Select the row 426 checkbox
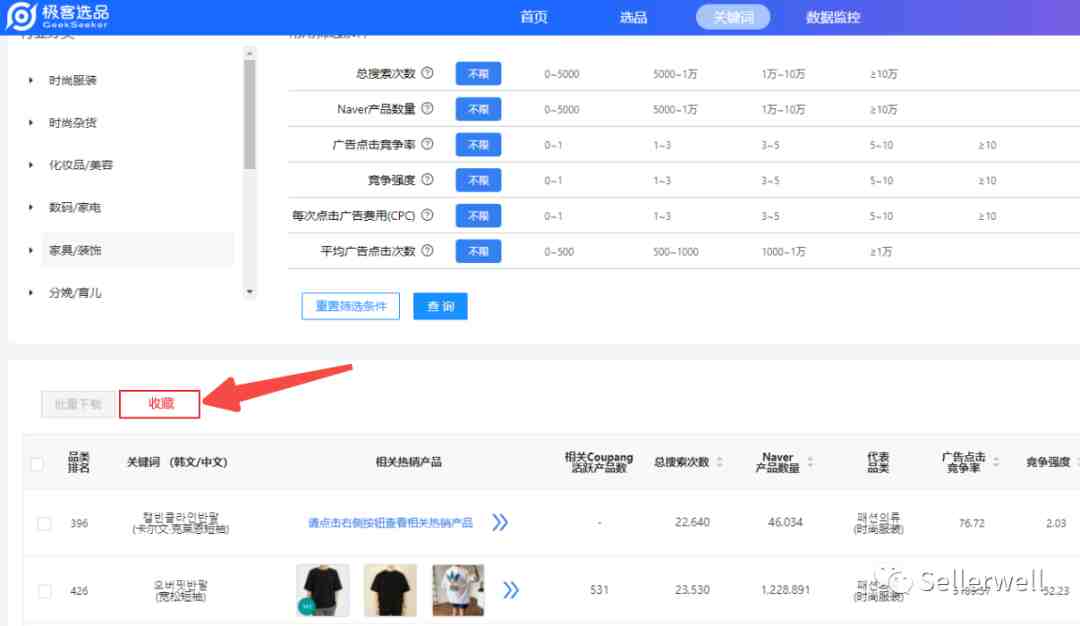This screenshot has width=1080, height=626. [x=44, y=591]
